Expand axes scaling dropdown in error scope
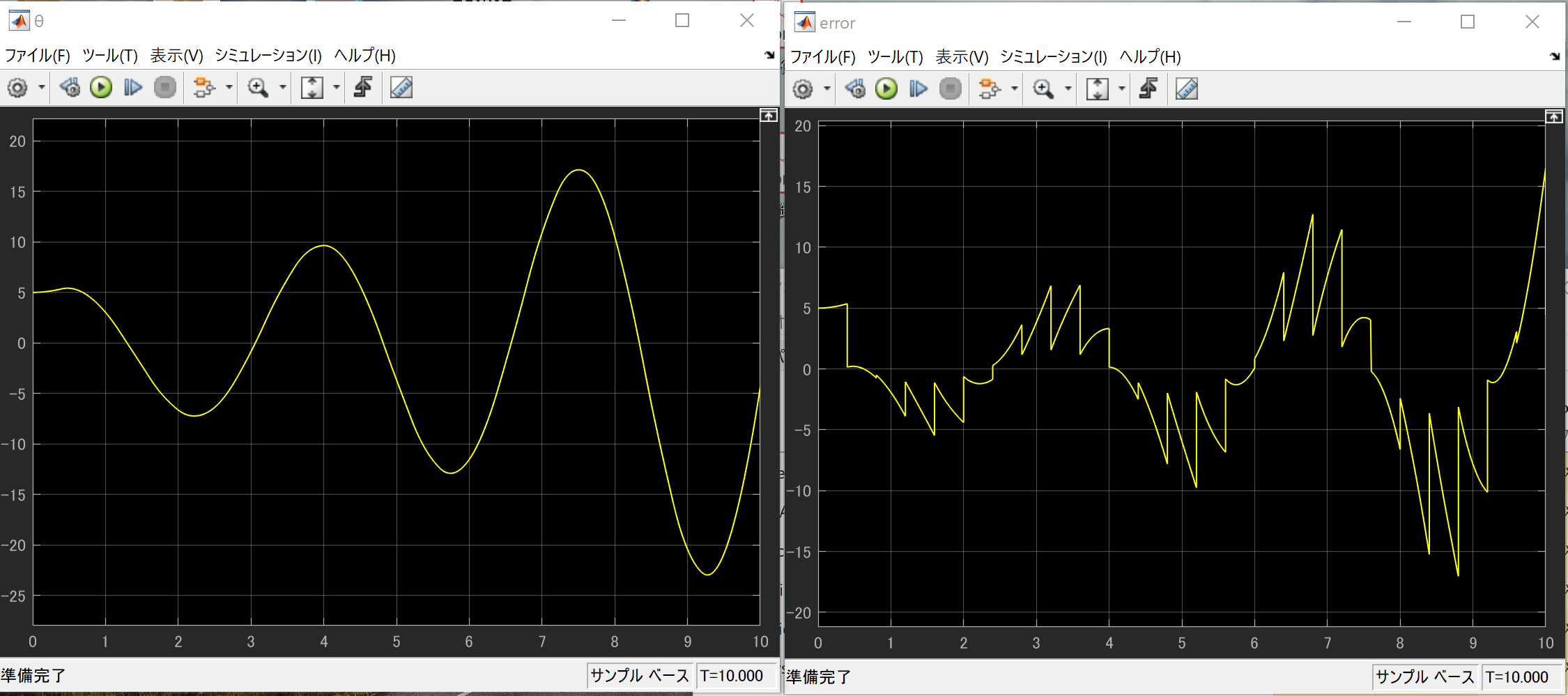Viewport: 1568px width, 696px height. click(x=1121, y=89)
